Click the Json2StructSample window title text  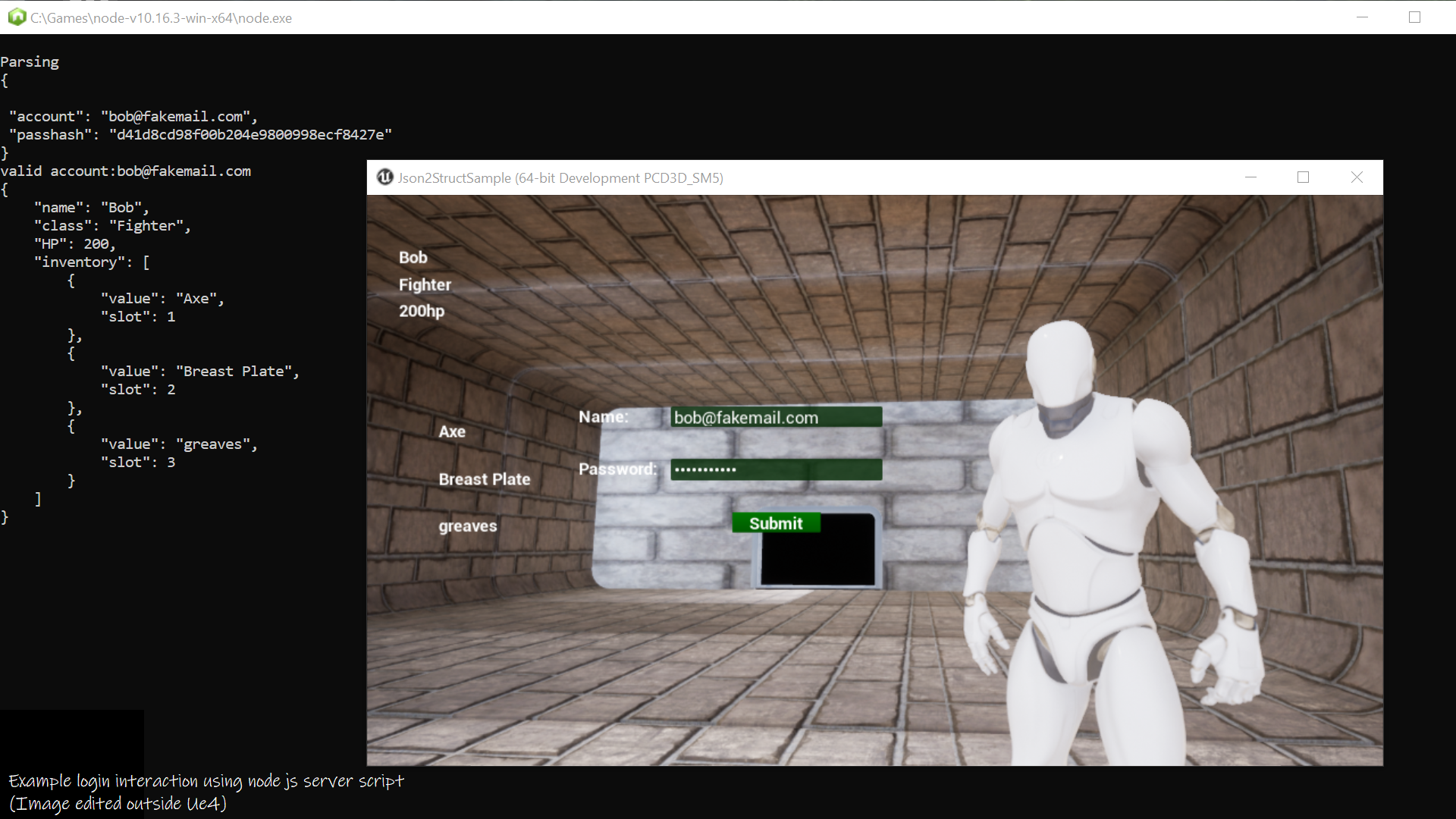click(560, 178)
